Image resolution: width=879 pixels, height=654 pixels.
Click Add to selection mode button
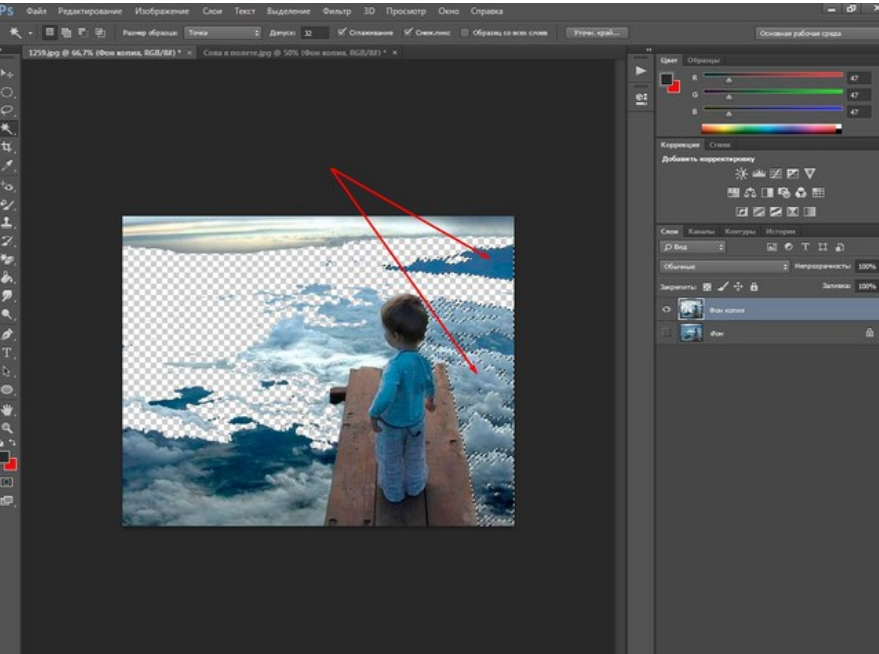tap(66, 33)
